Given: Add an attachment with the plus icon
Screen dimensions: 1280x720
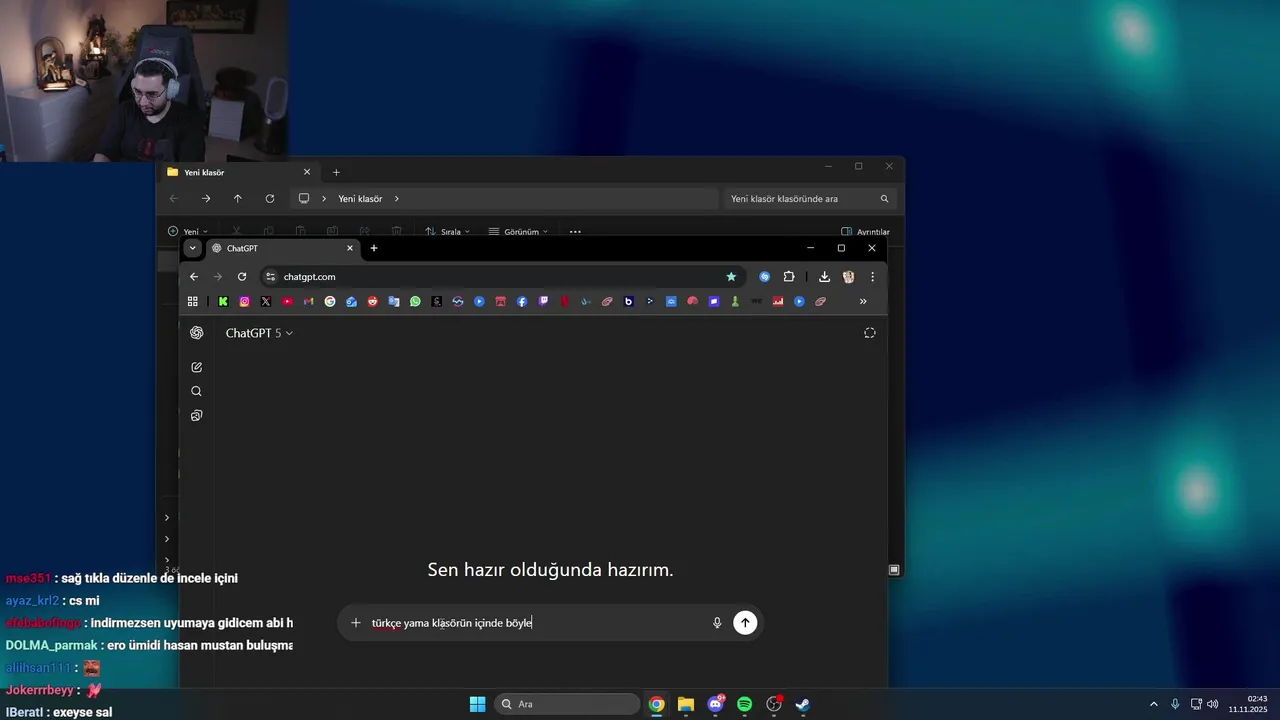Looking at the screenshot, I should coord(355,623).
